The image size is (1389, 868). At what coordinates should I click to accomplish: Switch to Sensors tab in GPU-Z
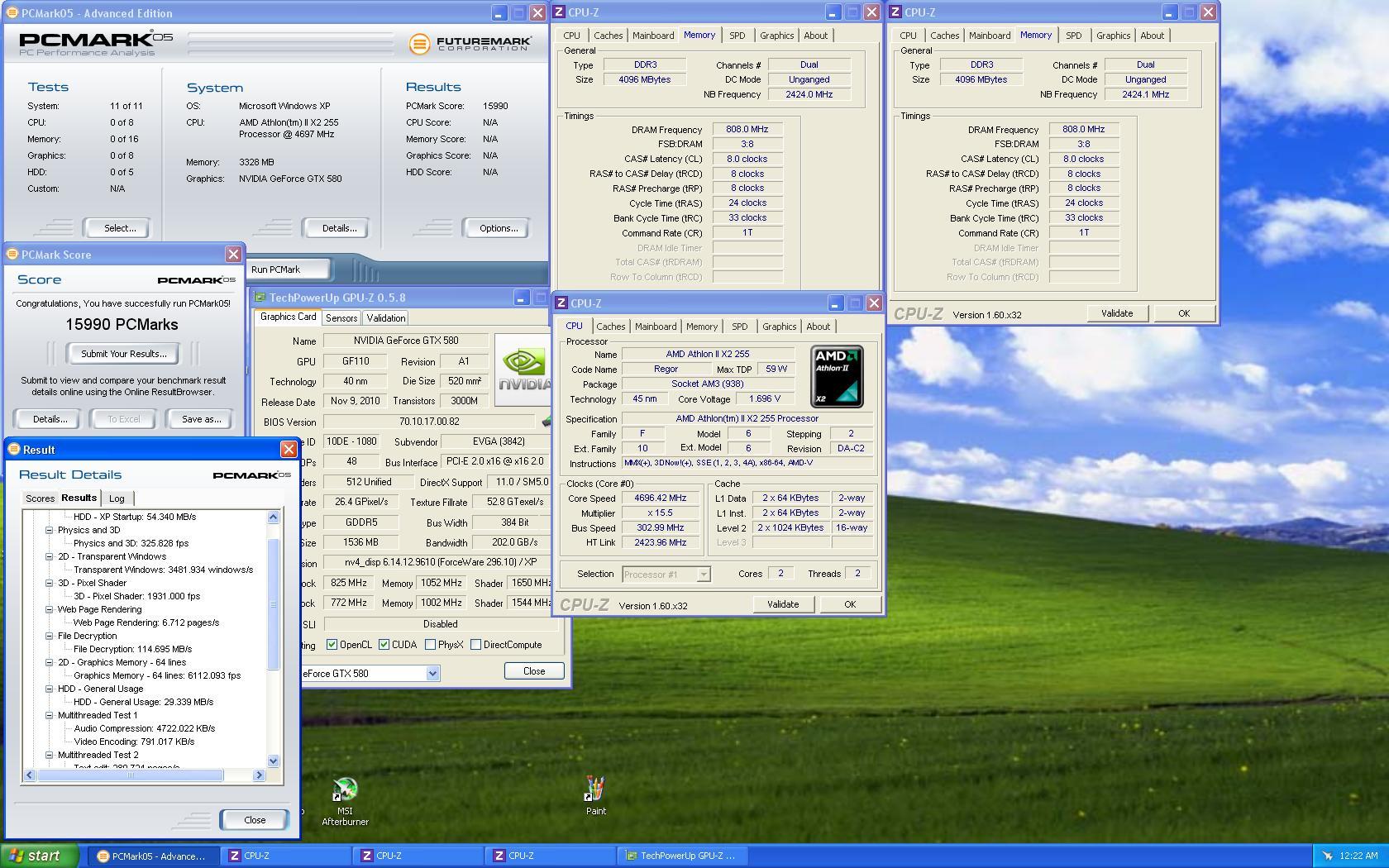point(341,318)
